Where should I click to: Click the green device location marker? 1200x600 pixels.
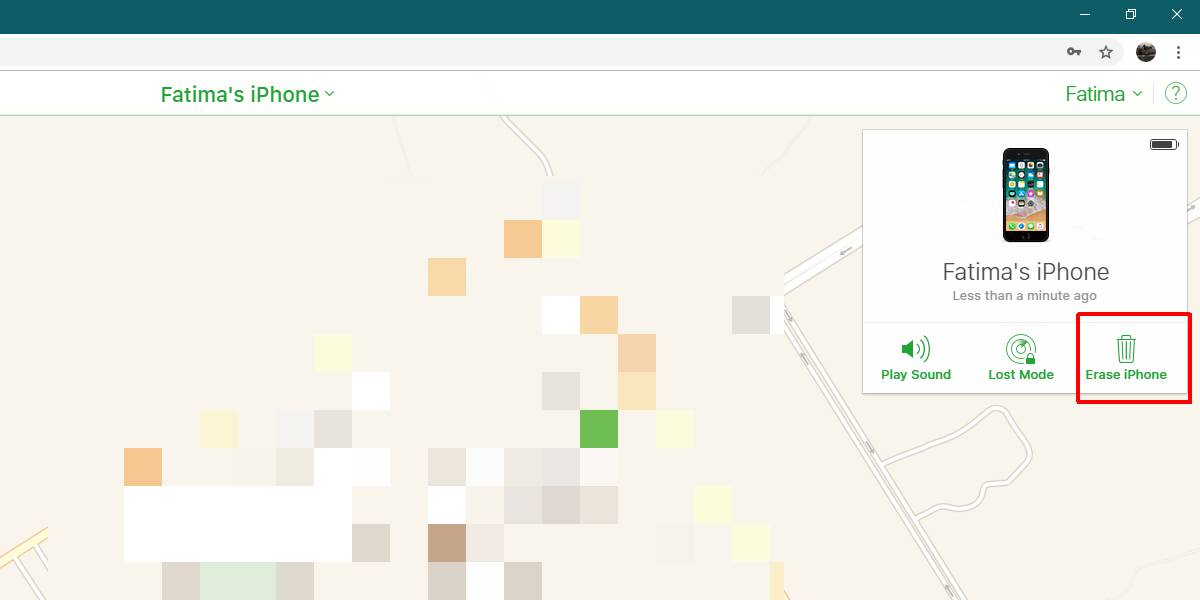coord(599,429)
